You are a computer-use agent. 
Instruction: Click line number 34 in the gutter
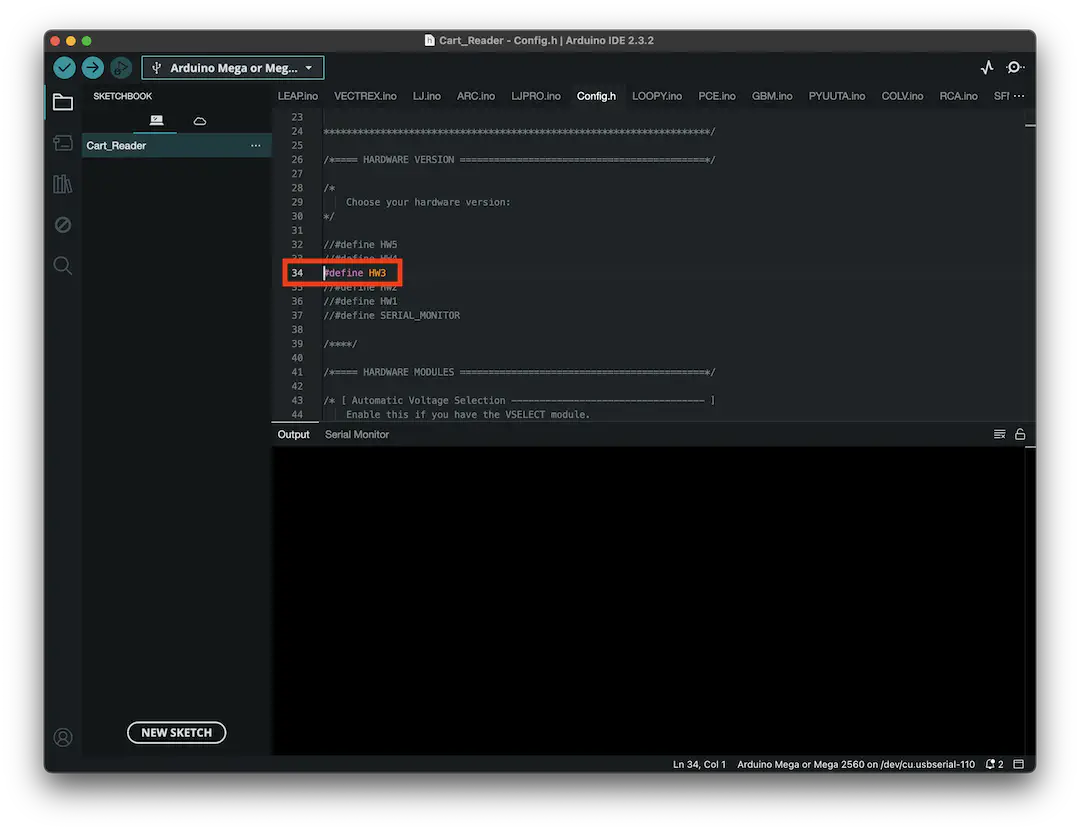[x=297, y=273]
